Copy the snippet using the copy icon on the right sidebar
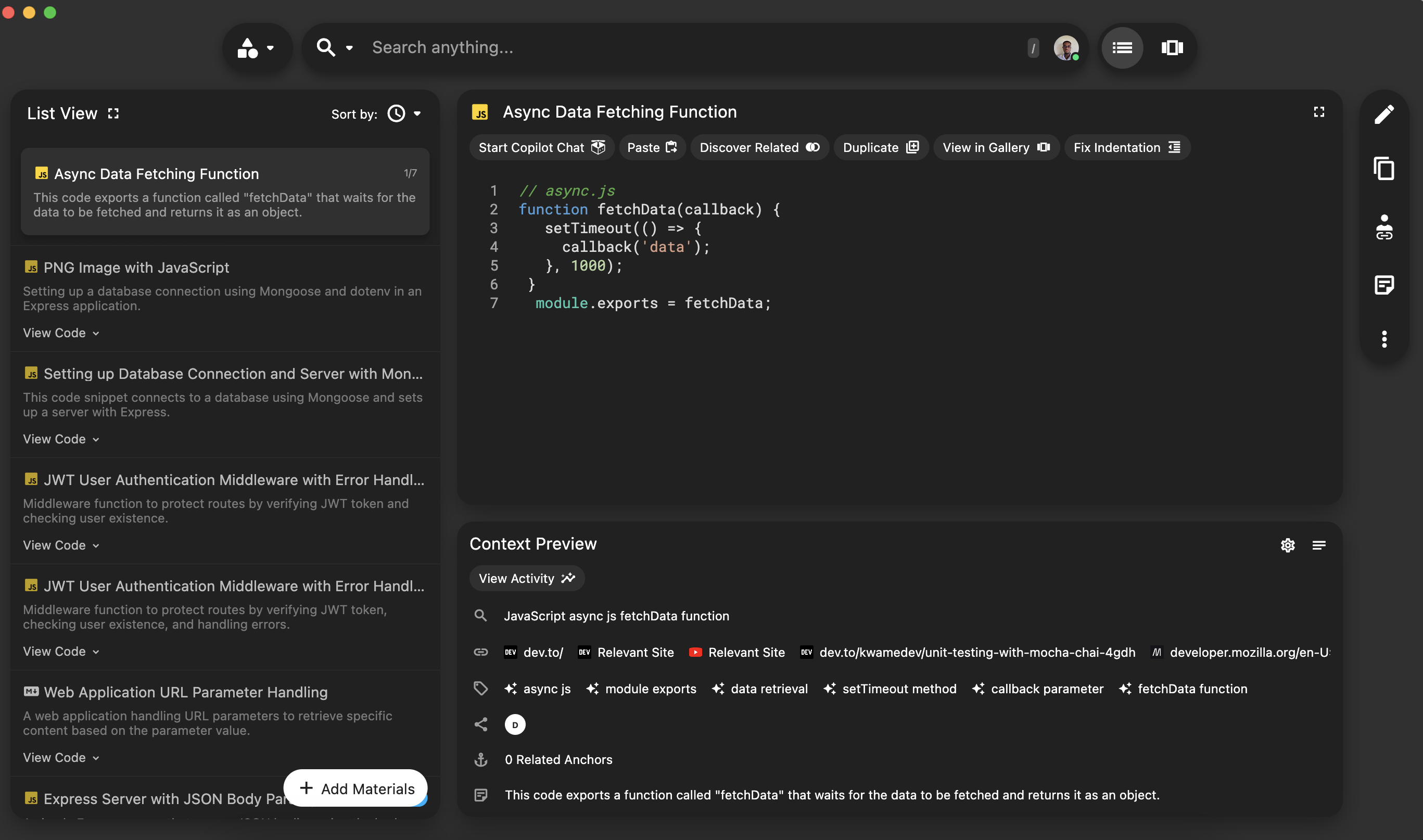The height and width of the screenshot is (840, 1423). click(x=1384, y=169)
